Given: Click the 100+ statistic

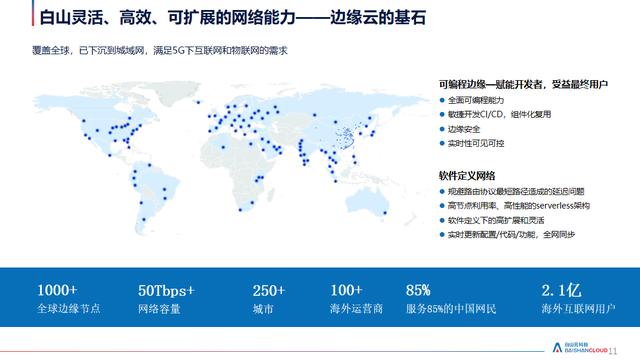Looking at the screenshot, I should [x=346, y=290].
